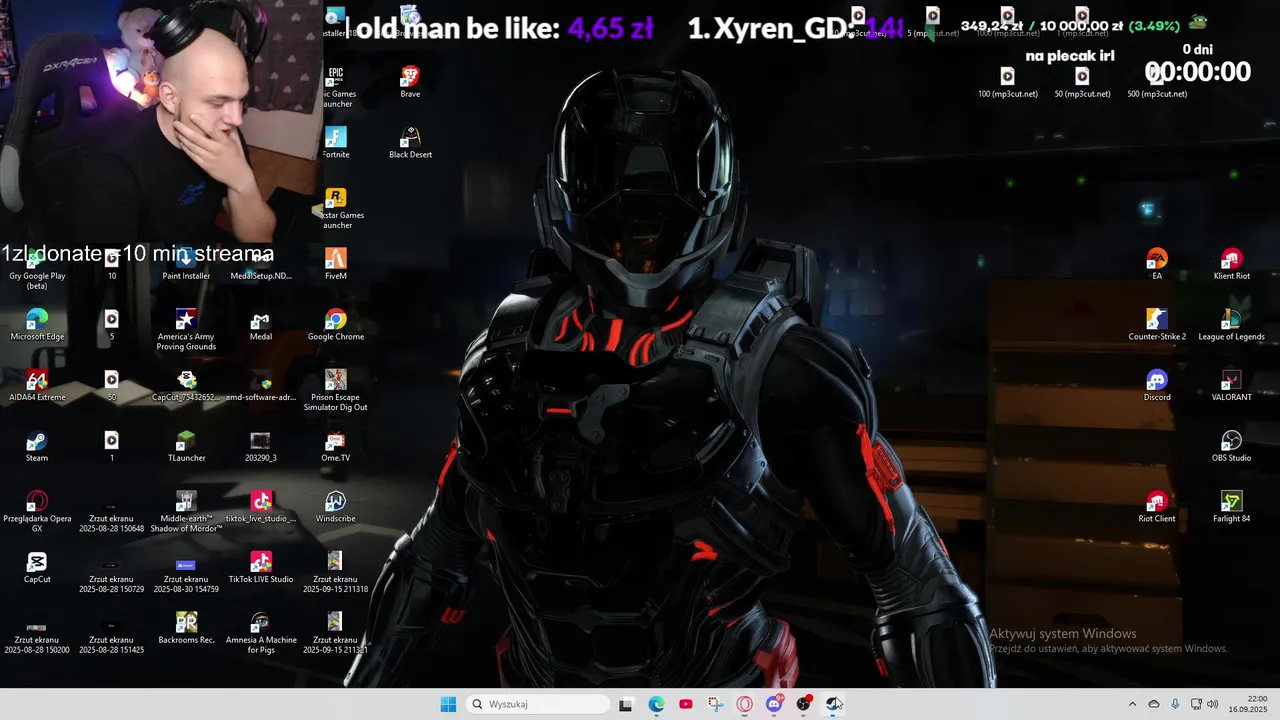
Task: Open the Microsoft Edge desktop shortcut
Action: [x=37, y=325]
